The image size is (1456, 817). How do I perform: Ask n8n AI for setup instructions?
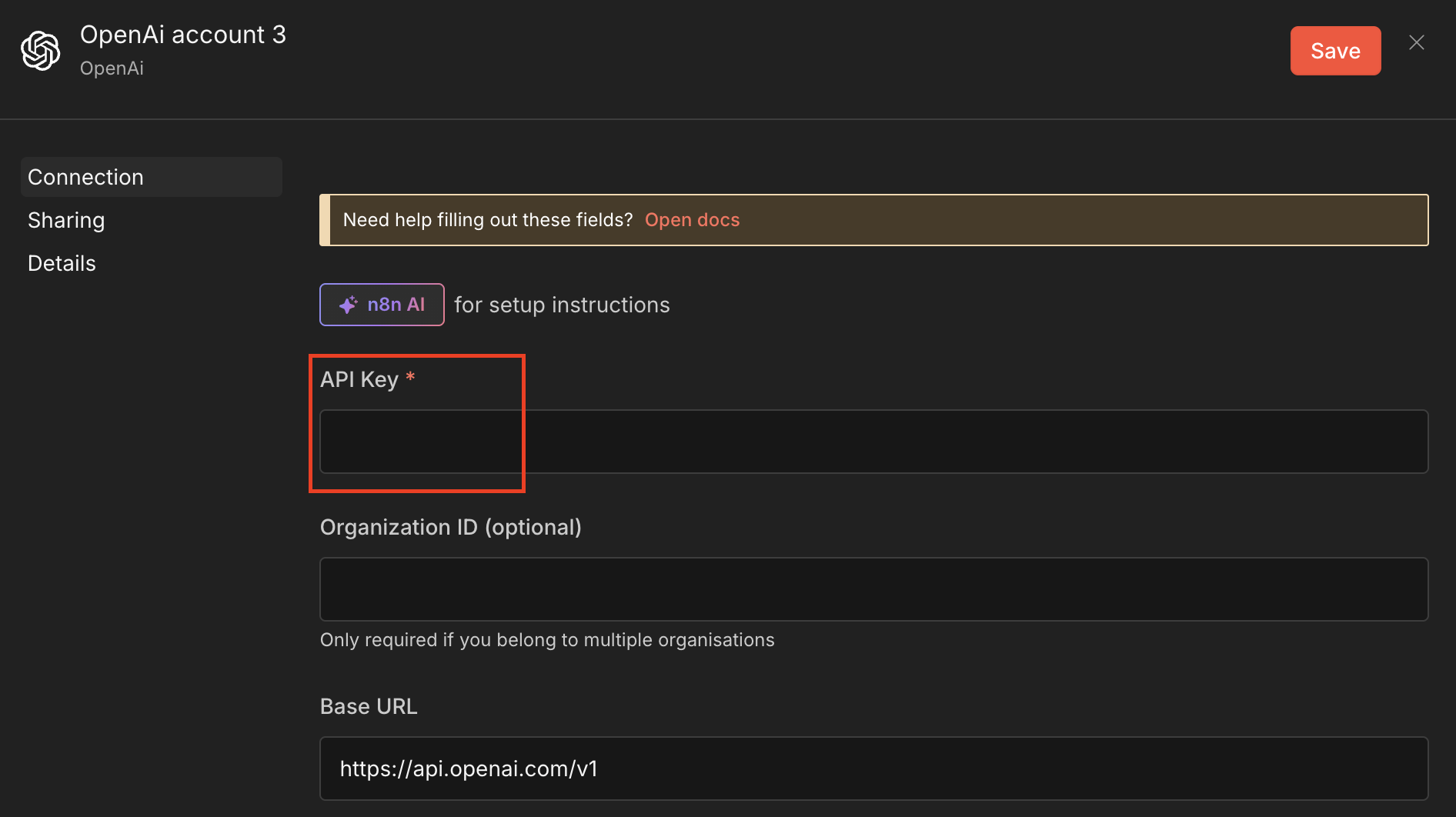[382, 305]
